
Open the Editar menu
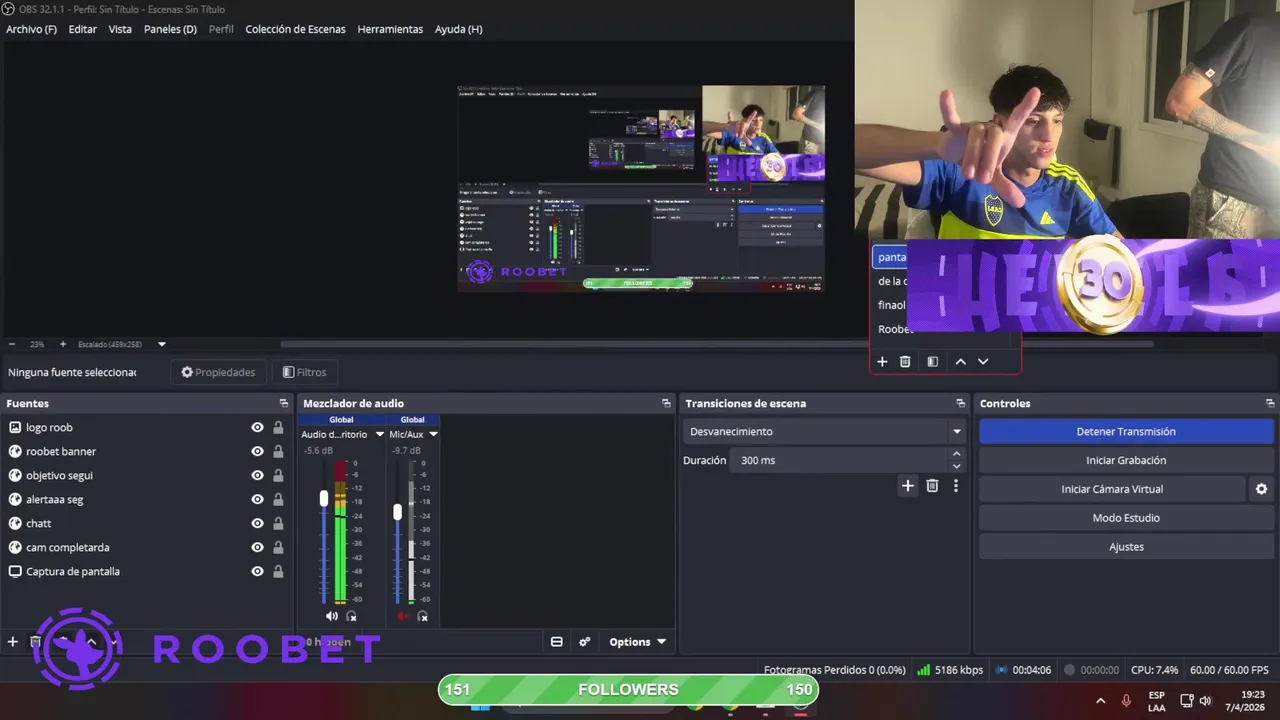pos(82,29)
